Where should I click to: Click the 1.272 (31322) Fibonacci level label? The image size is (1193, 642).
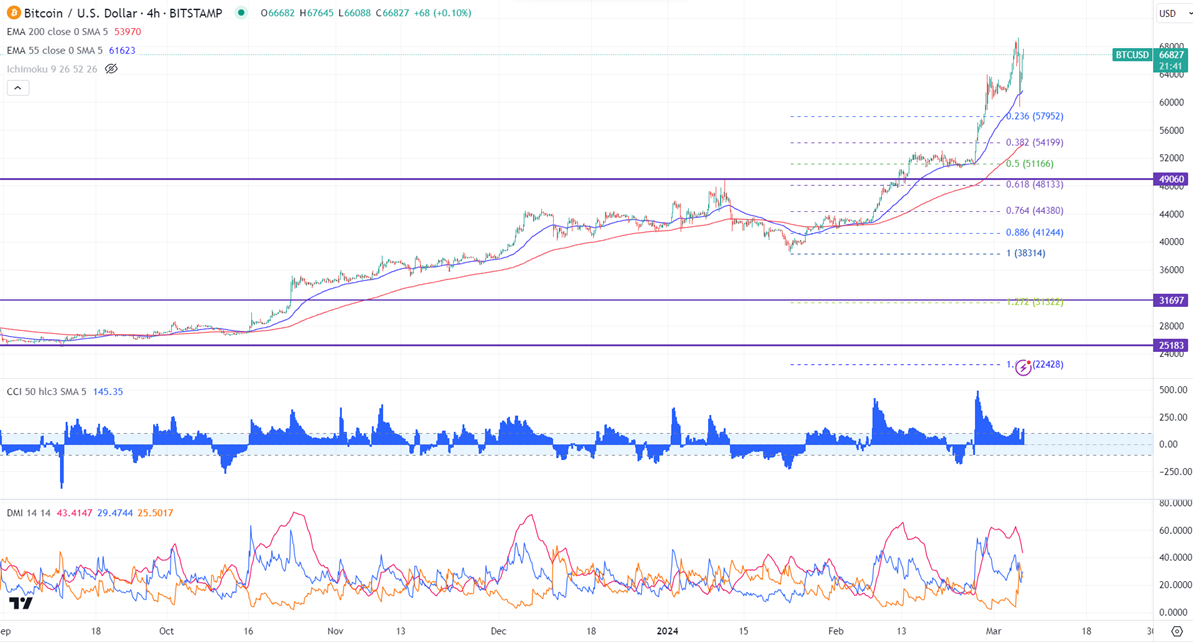1035,302
